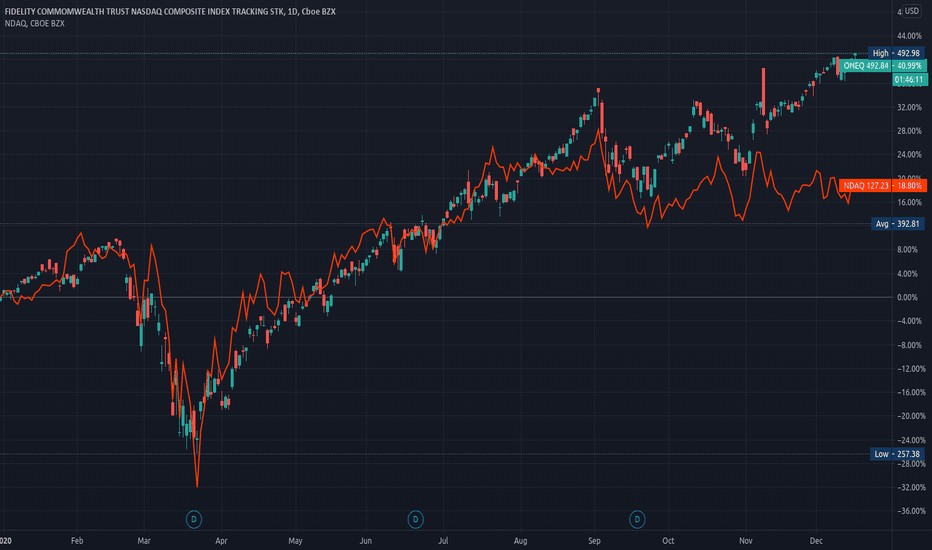Viewport: 932px width, 550px height.
Task: Click the Aug time axis label
Action: pos(520,540)
